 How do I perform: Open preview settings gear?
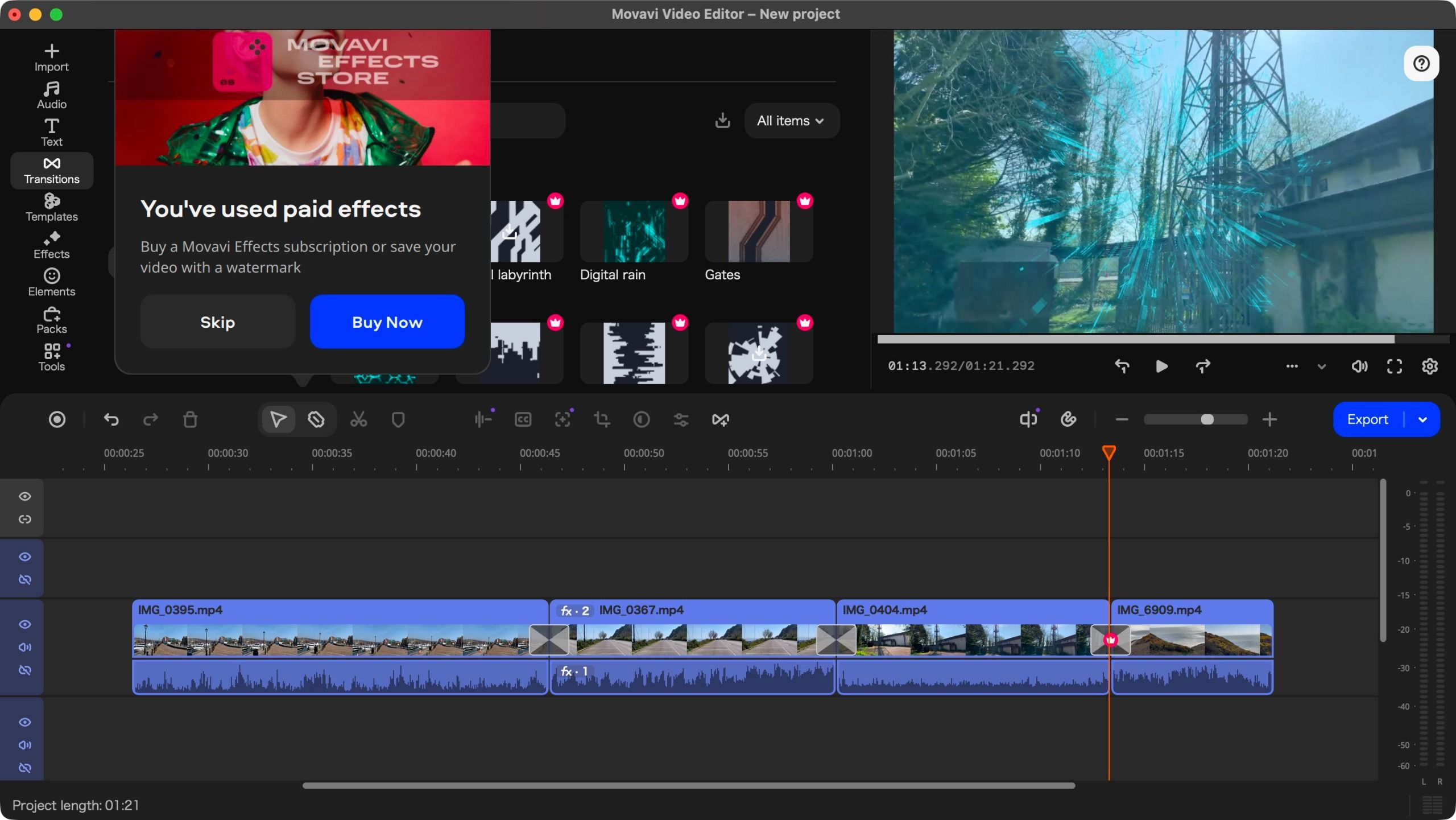coord(1430,366)
